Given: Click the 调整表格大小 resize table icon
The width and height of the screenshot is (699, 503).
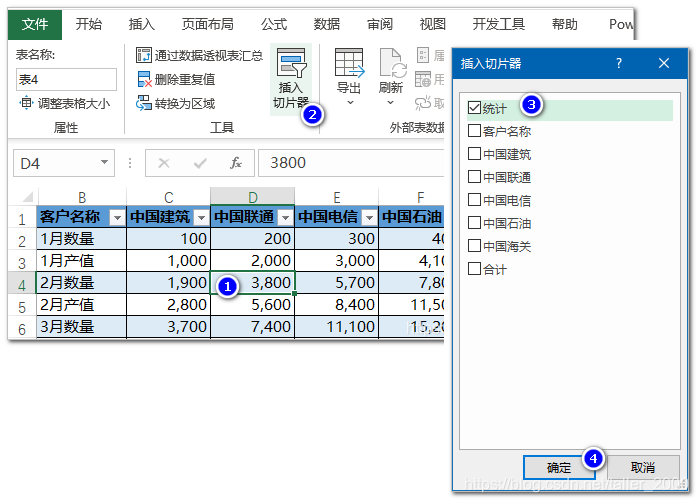Looking at the screenshot, I should point(26,103).
